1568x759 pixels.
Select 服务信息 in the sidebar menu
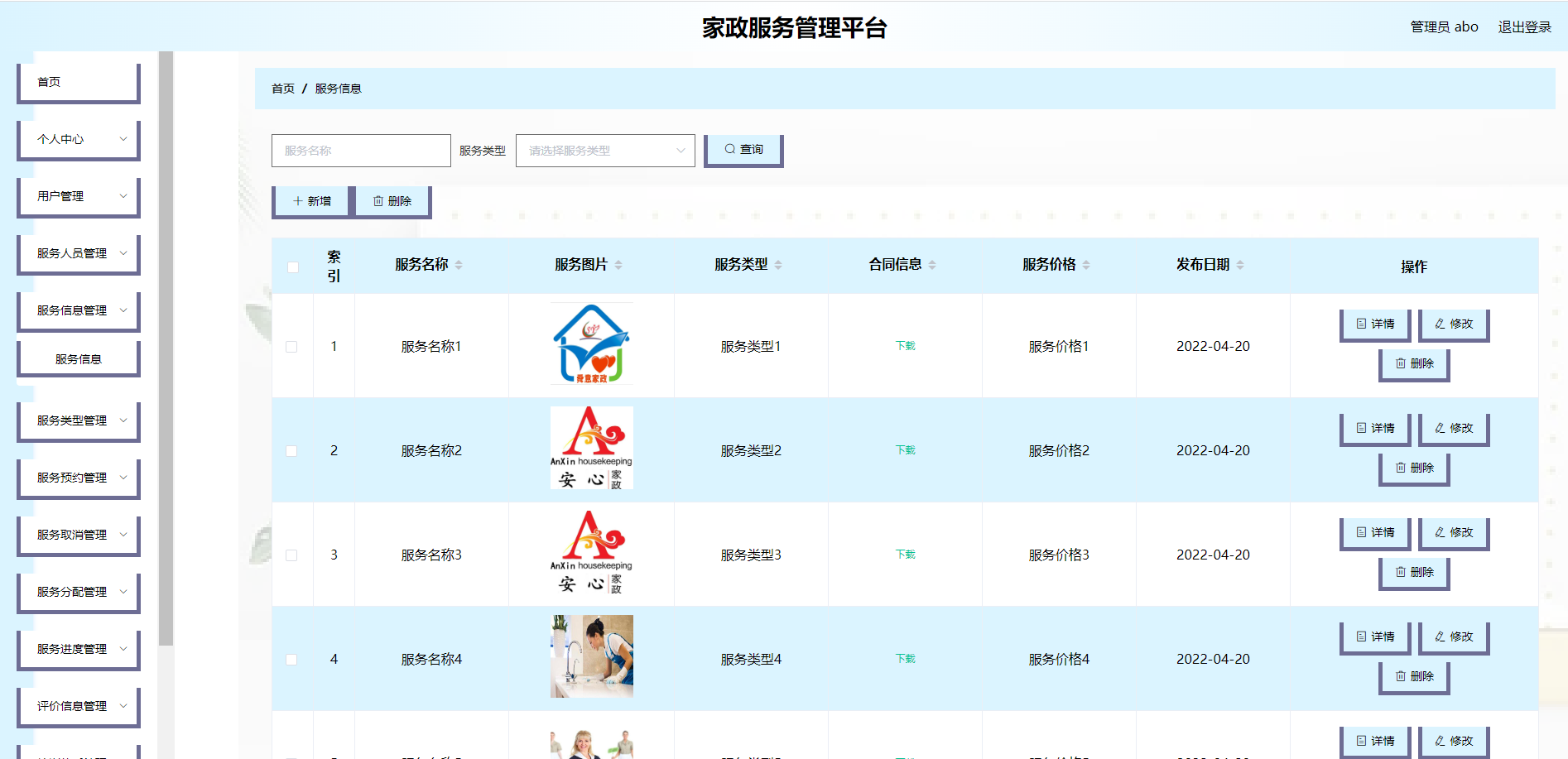77,358
